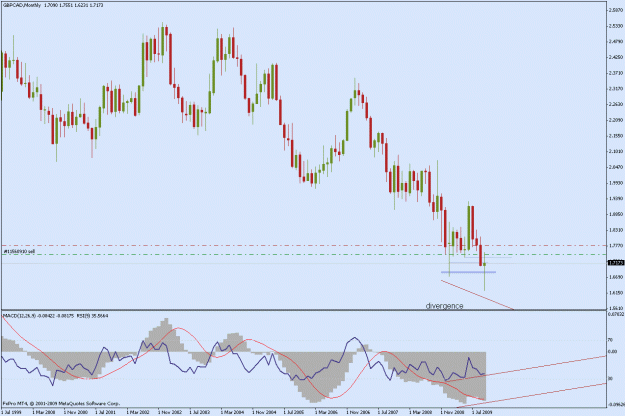This screenshot has height=416, width=625.
Task: Click the '1 Jul 2007' date label
Action: [388, 412]
